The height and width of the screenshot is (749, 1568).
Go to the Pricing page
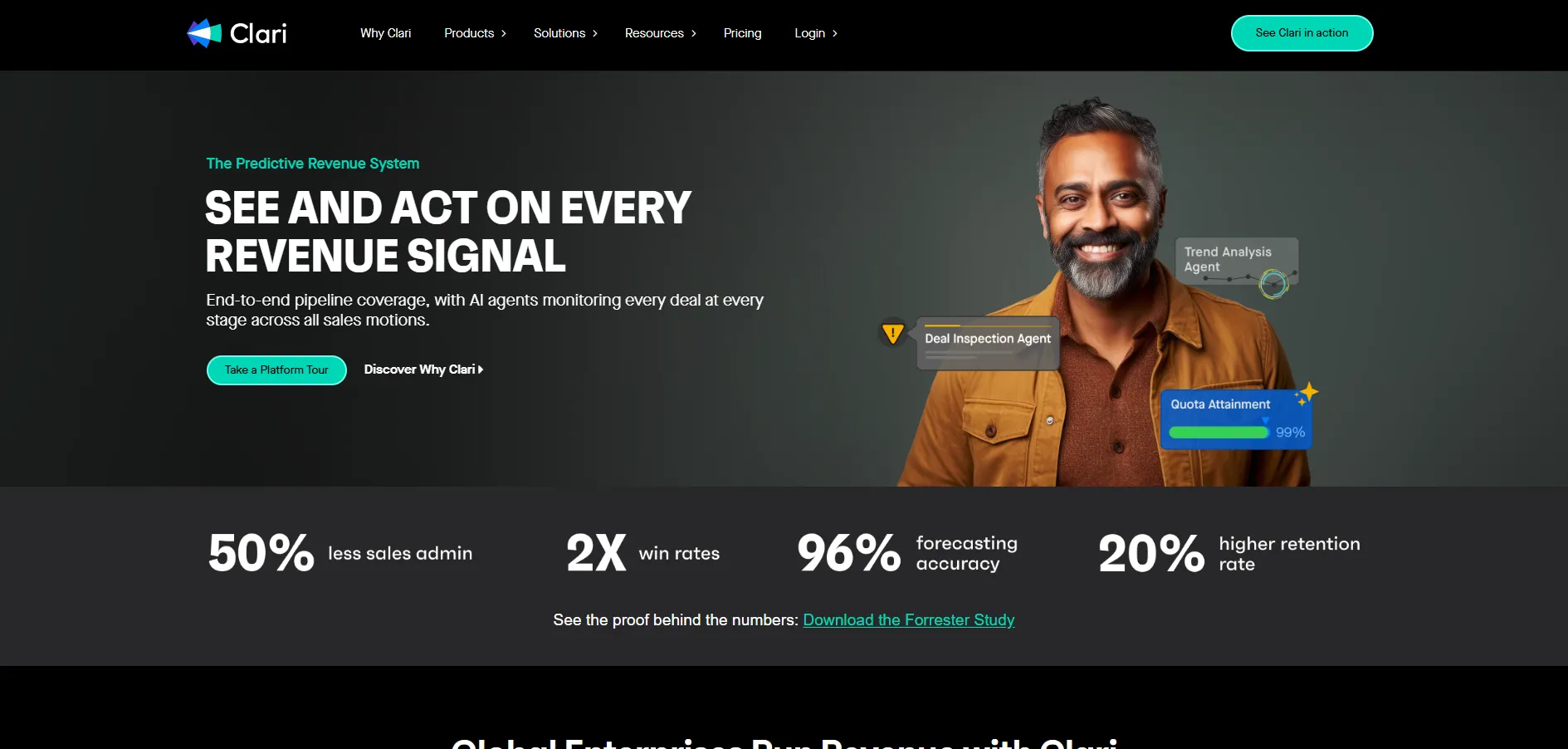click(x=742, y=33)
